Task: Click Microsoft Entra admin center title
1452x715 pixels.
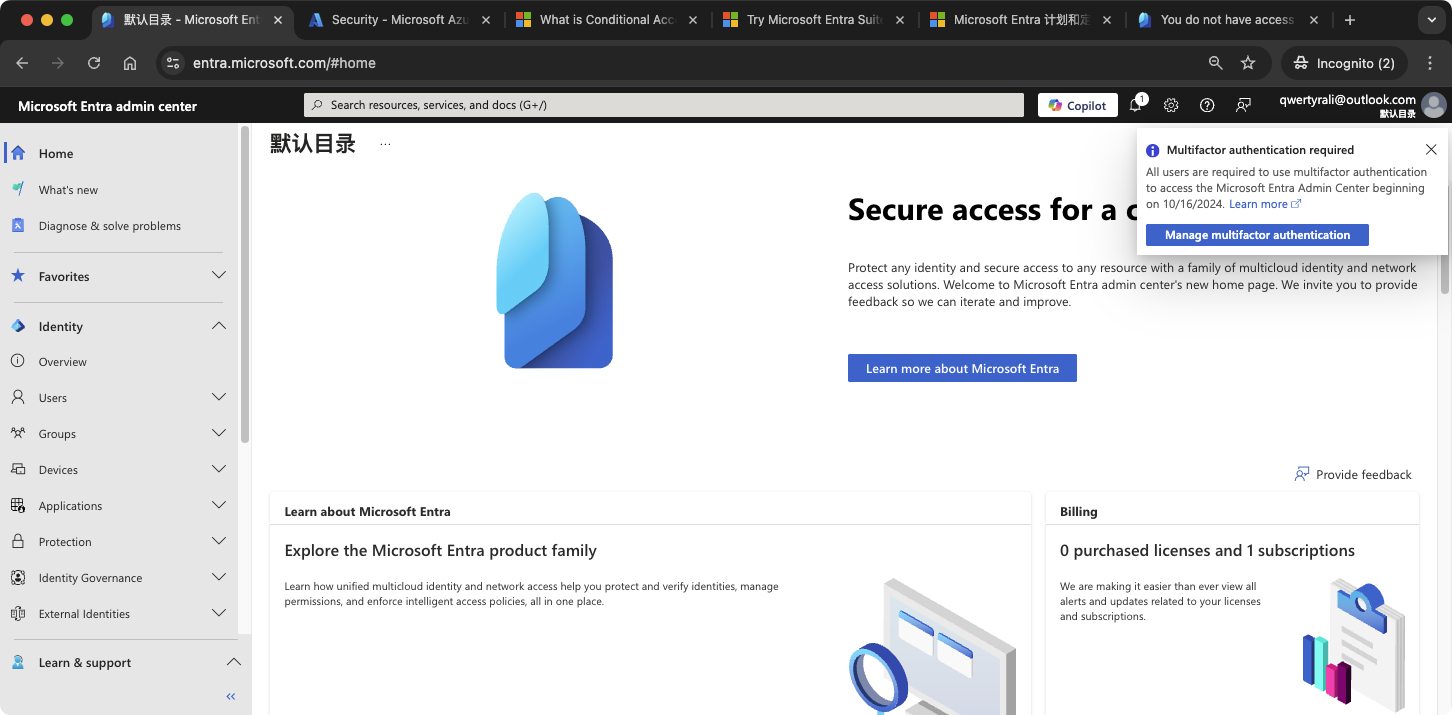Action: (107, 106)
